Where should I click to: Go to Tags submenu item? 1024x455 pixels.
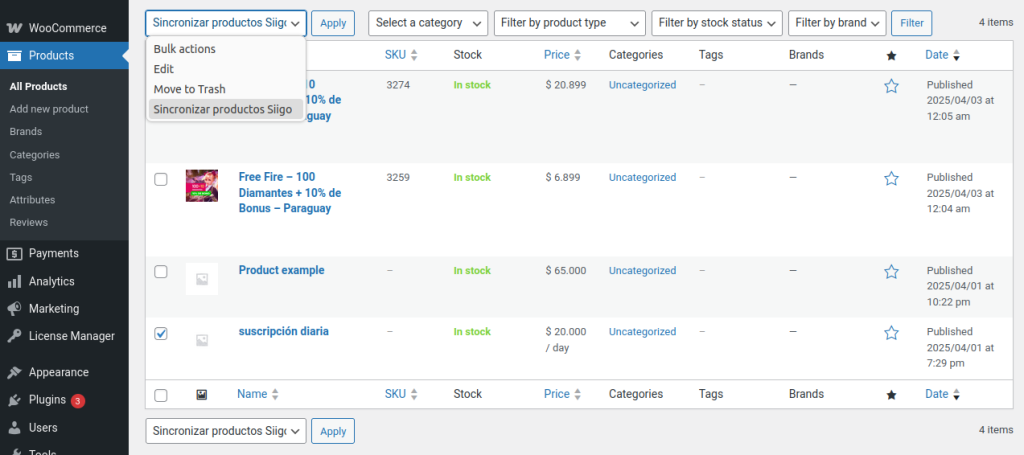point(21,177)
